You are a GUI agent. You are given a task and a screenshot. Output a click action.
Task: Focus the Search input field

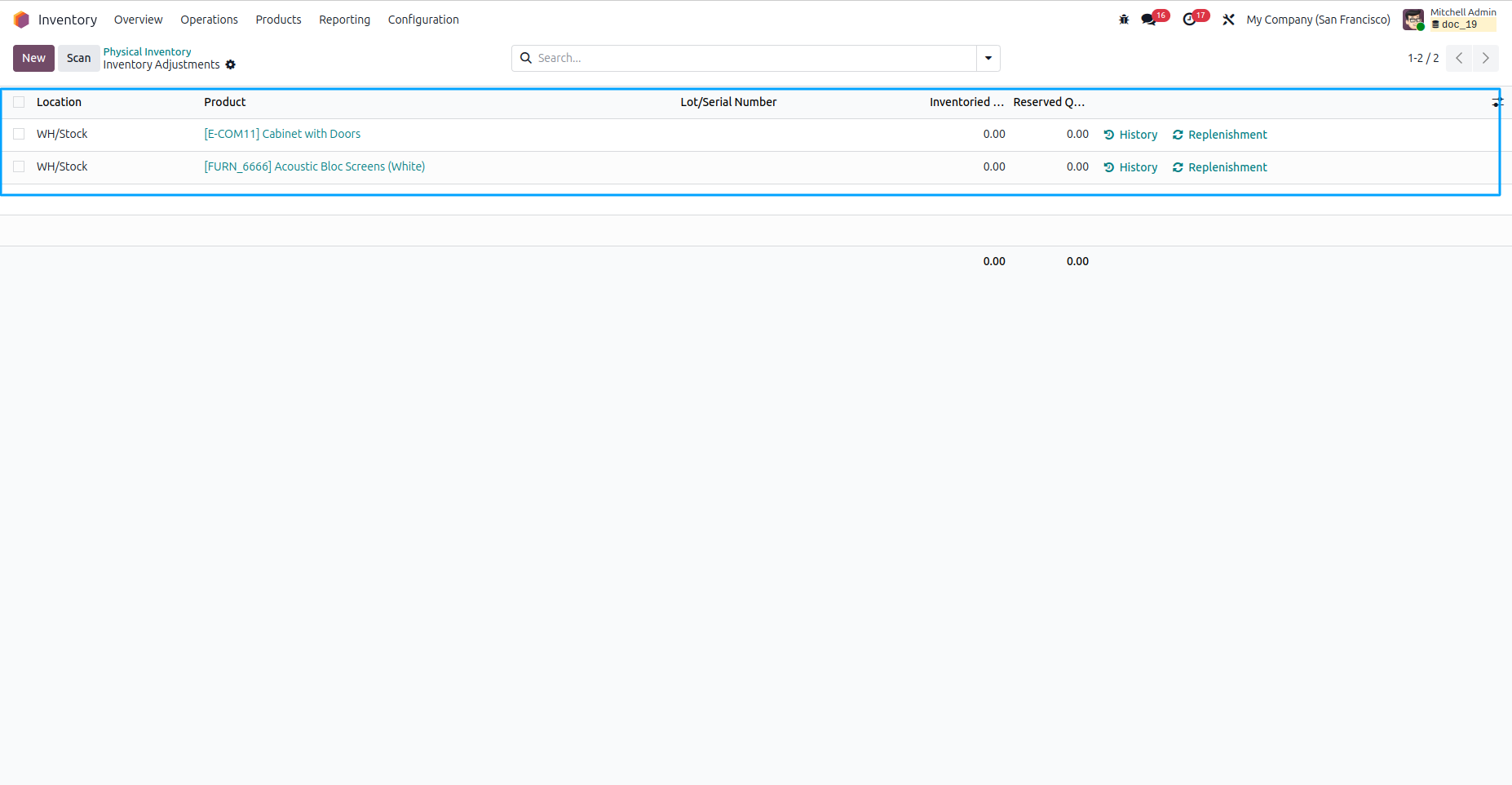(754, 58)
